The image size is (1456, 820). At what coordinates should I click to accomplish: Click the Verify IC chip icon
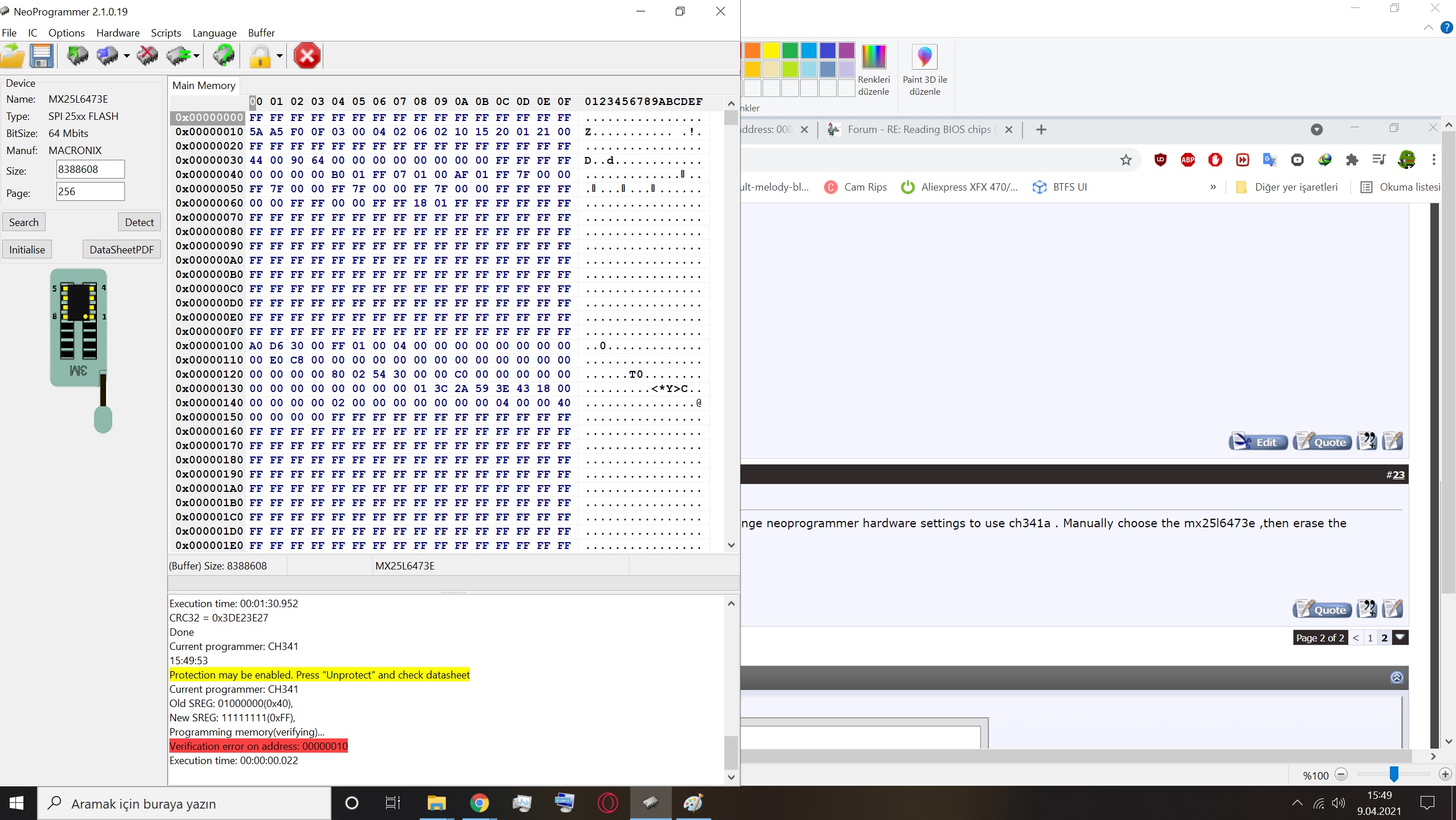179,56
